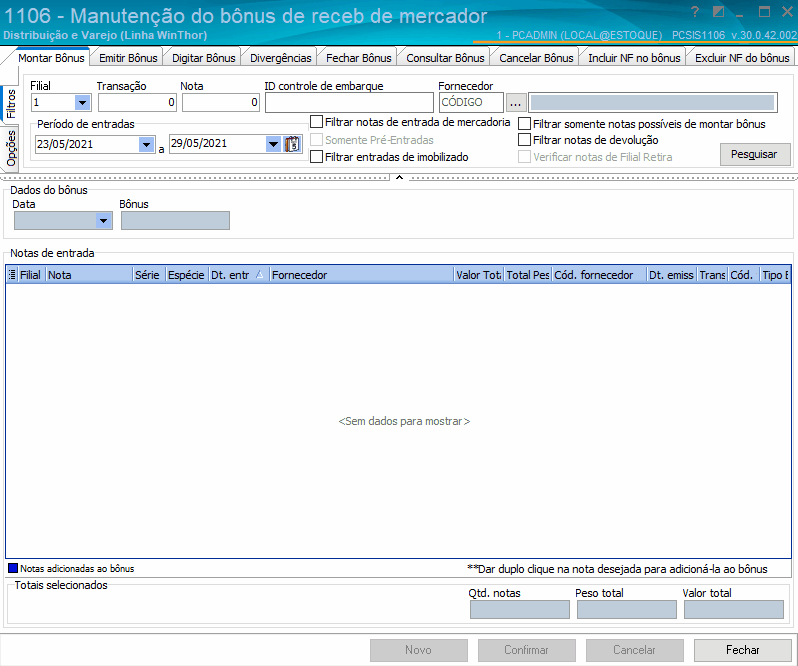The image size is (798, 666).
Task: Click the Nota column header
Action: [90, 275]
